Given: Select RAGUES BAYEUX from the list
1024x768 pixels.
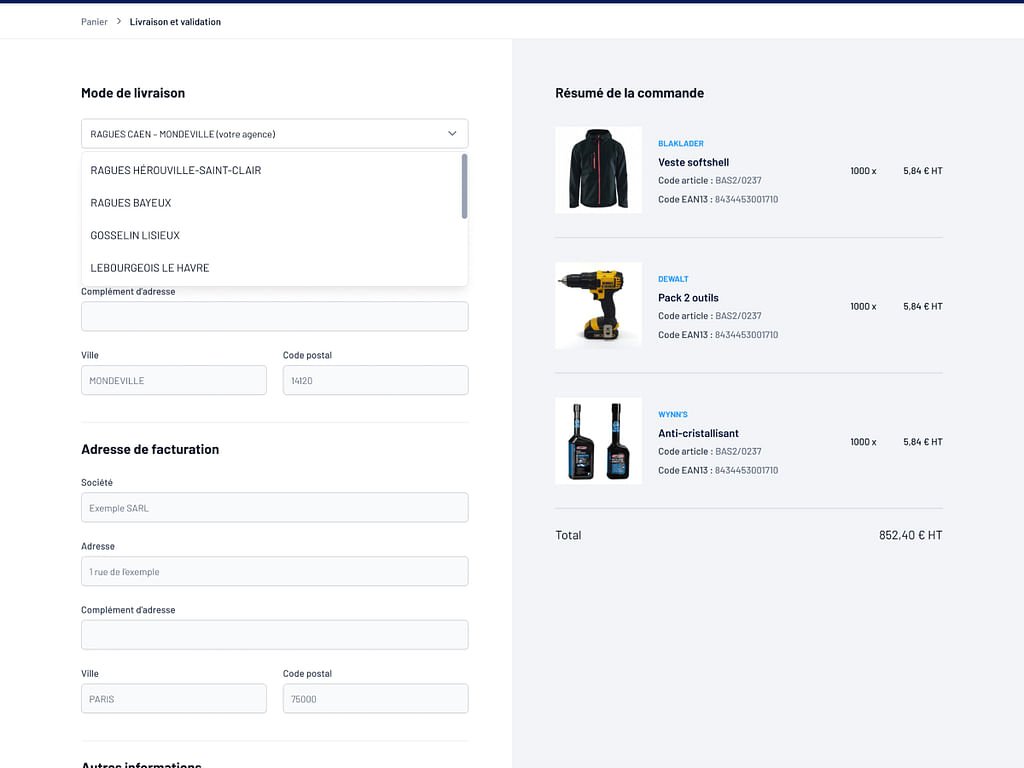Looking at the screenshot, I should point(131,203).
